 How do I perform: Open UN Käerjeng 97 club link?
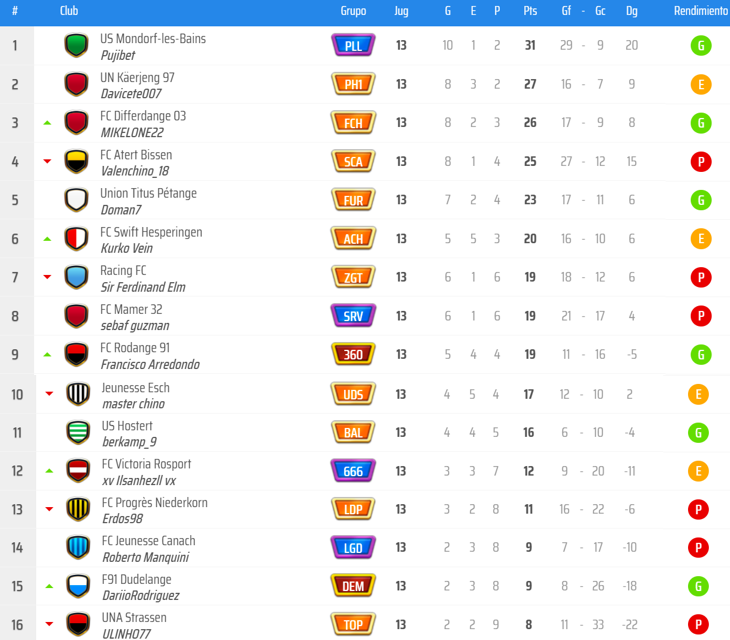137,77
